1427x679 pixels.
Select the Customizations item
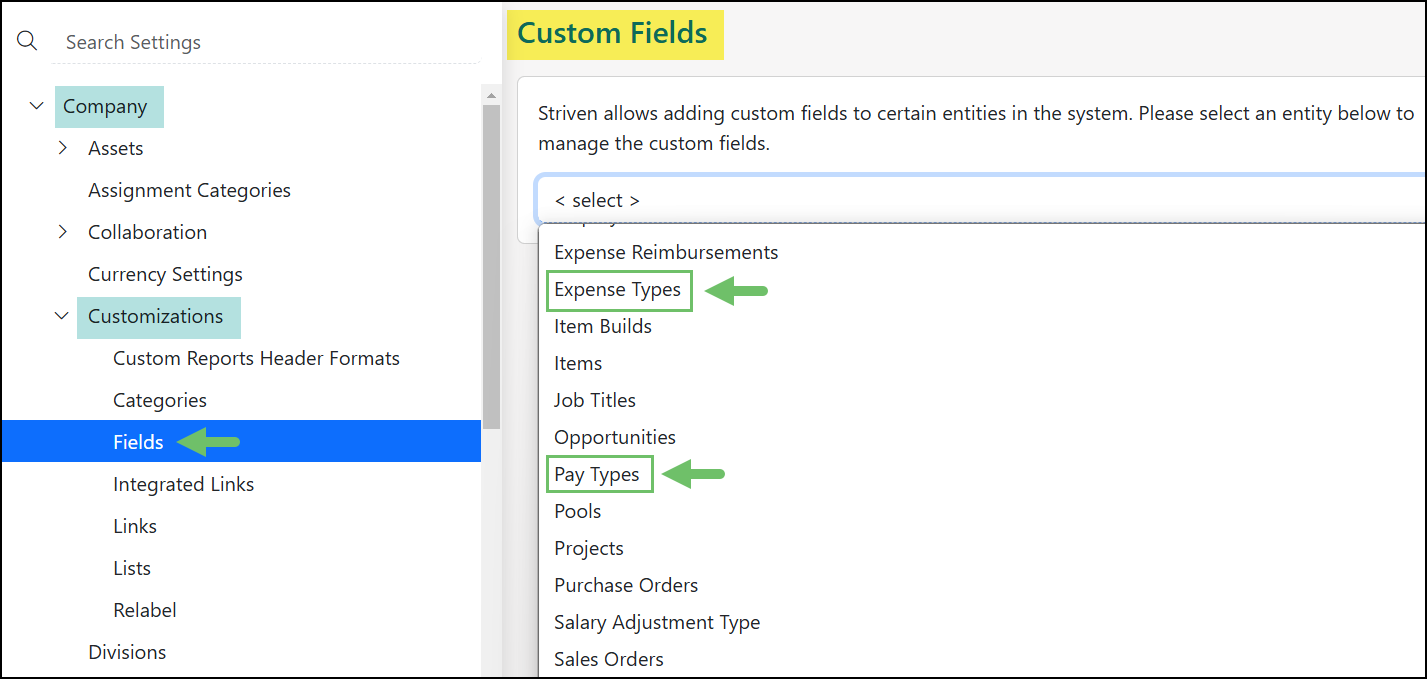[156, 316]
